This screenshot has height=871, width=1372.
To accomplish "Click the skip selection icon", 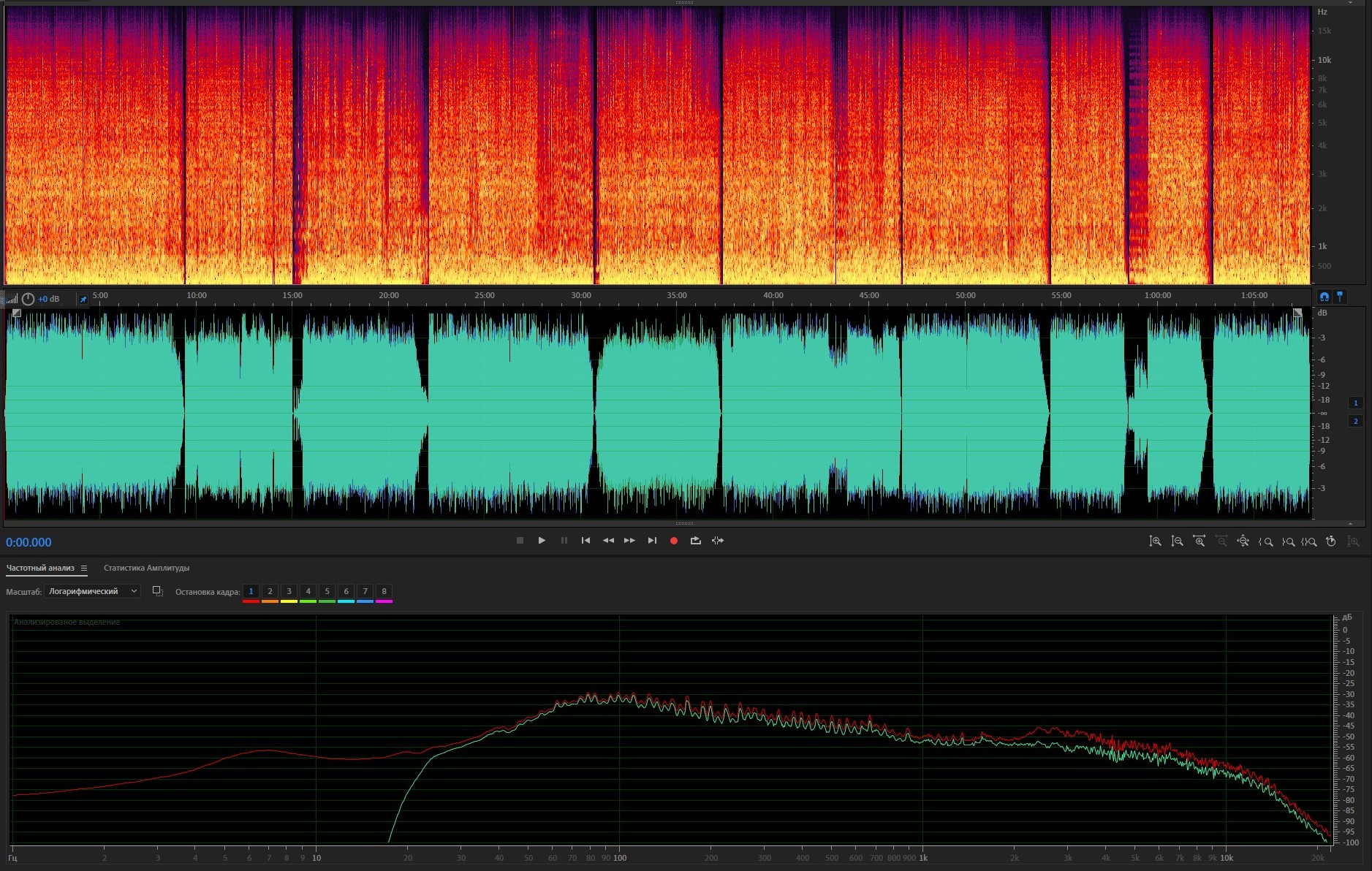I will 718,541.
